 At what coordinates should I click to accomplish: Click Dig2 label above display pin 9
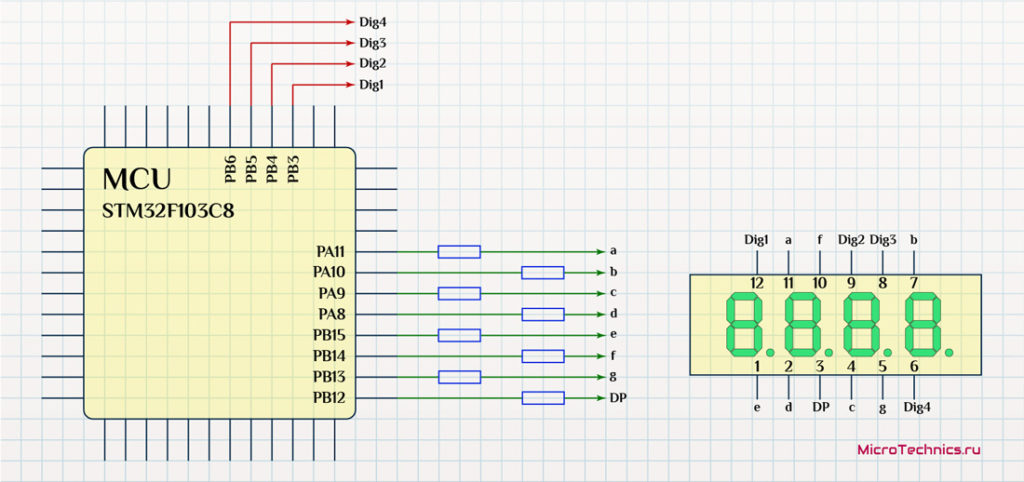pyautogui.click(x=851, y=240)
